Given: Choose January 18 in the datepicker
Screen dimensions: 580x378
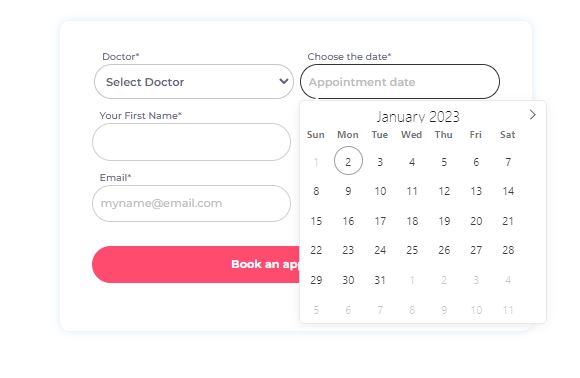Looking at the screenshot, I should coord(412,221).
